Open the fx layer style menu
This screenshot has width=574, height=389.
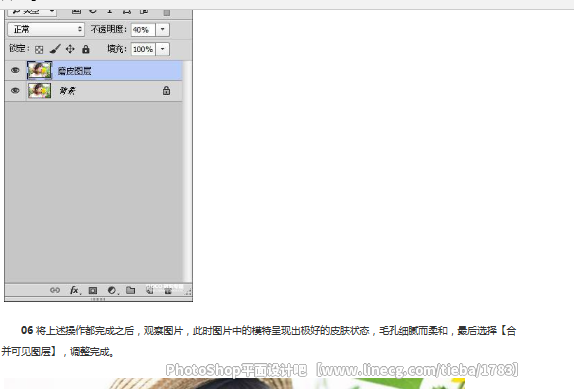[74, 290]
